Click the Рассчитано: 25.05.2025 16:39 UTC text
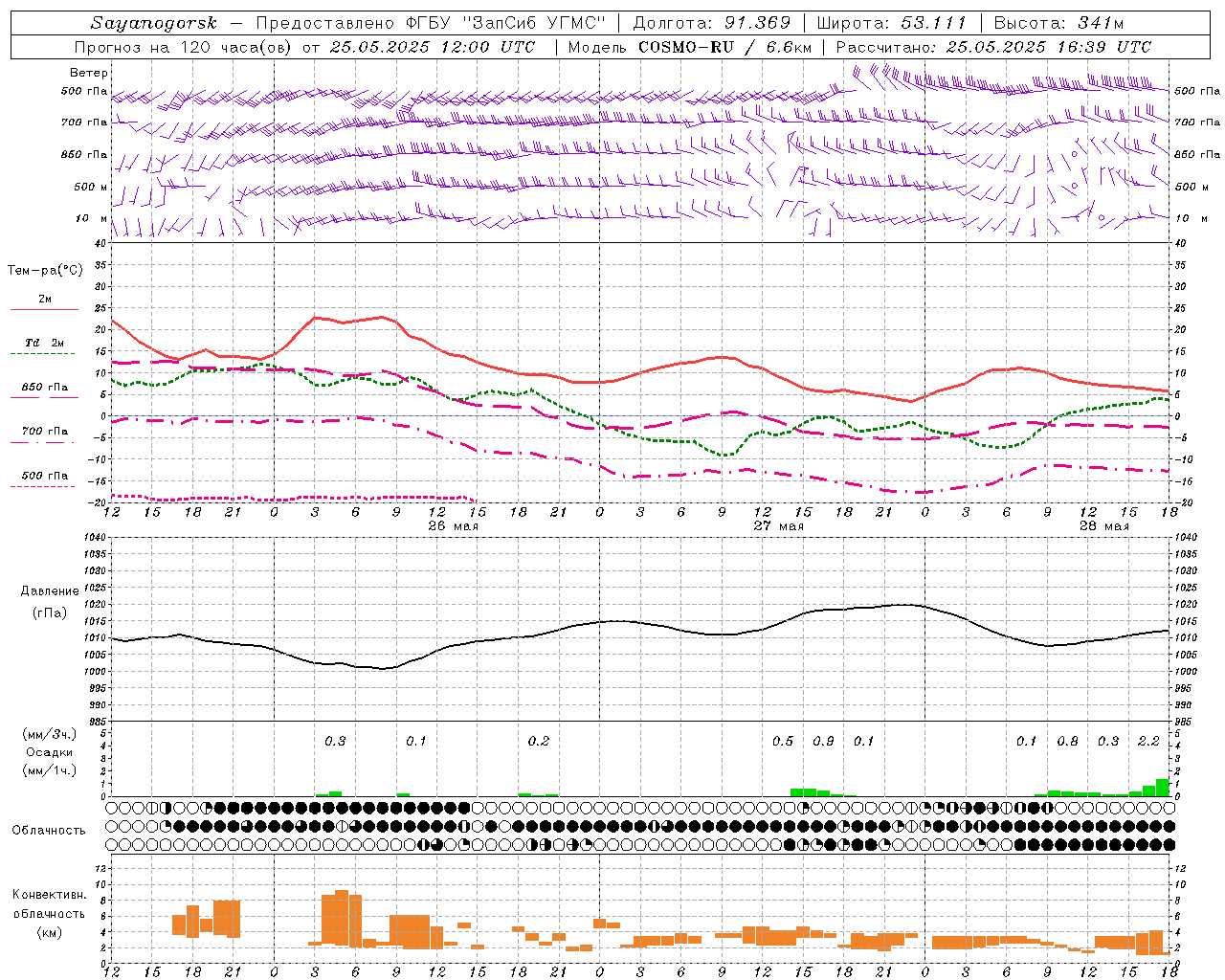 tap(993, 47)
